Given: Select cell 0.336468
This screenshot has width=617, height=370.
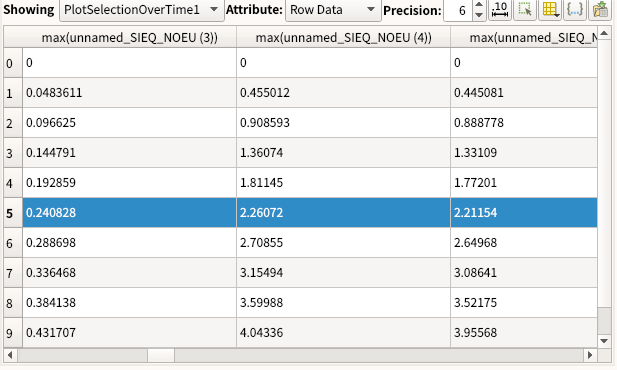Looking at the screenshot, I should [129, 273].
